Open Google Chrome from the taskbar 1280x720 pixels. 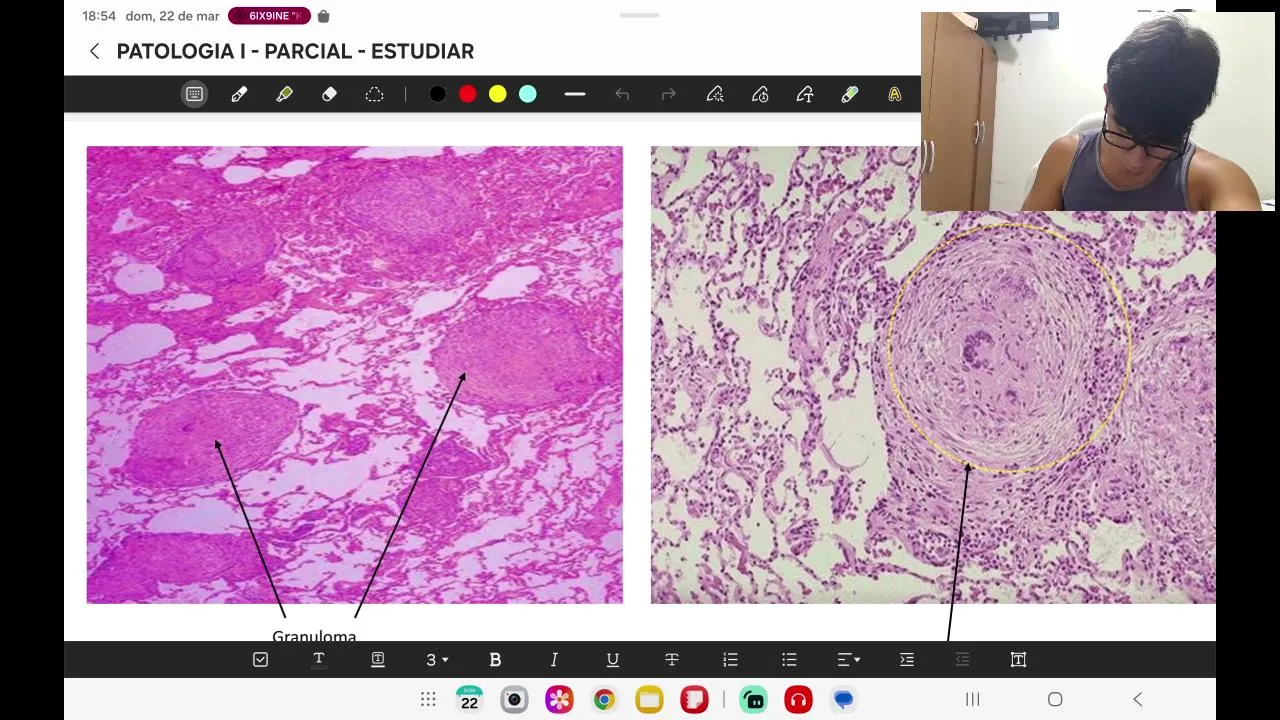tap(604, 699)
